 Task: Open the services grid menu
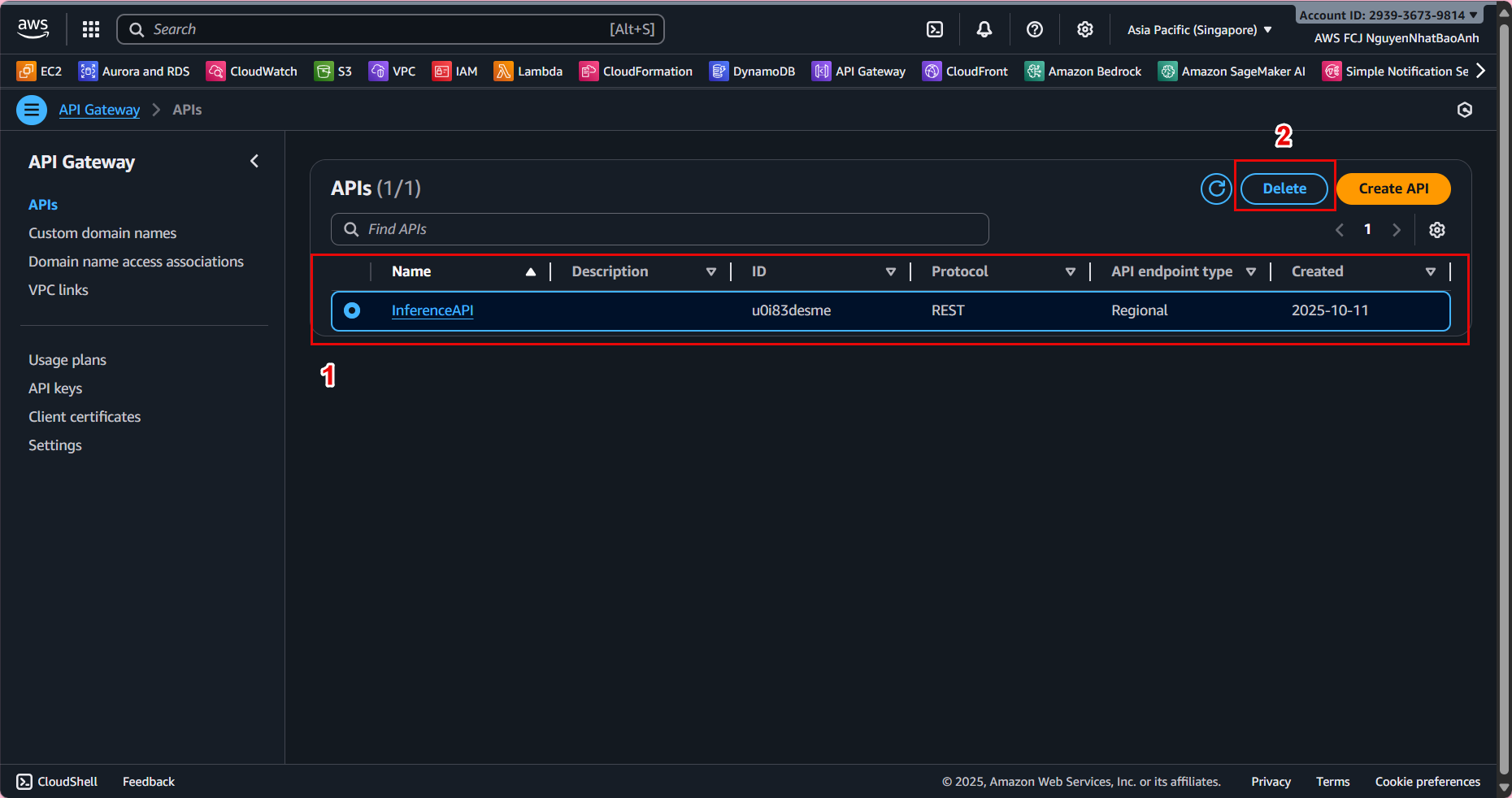coord(91,29)
